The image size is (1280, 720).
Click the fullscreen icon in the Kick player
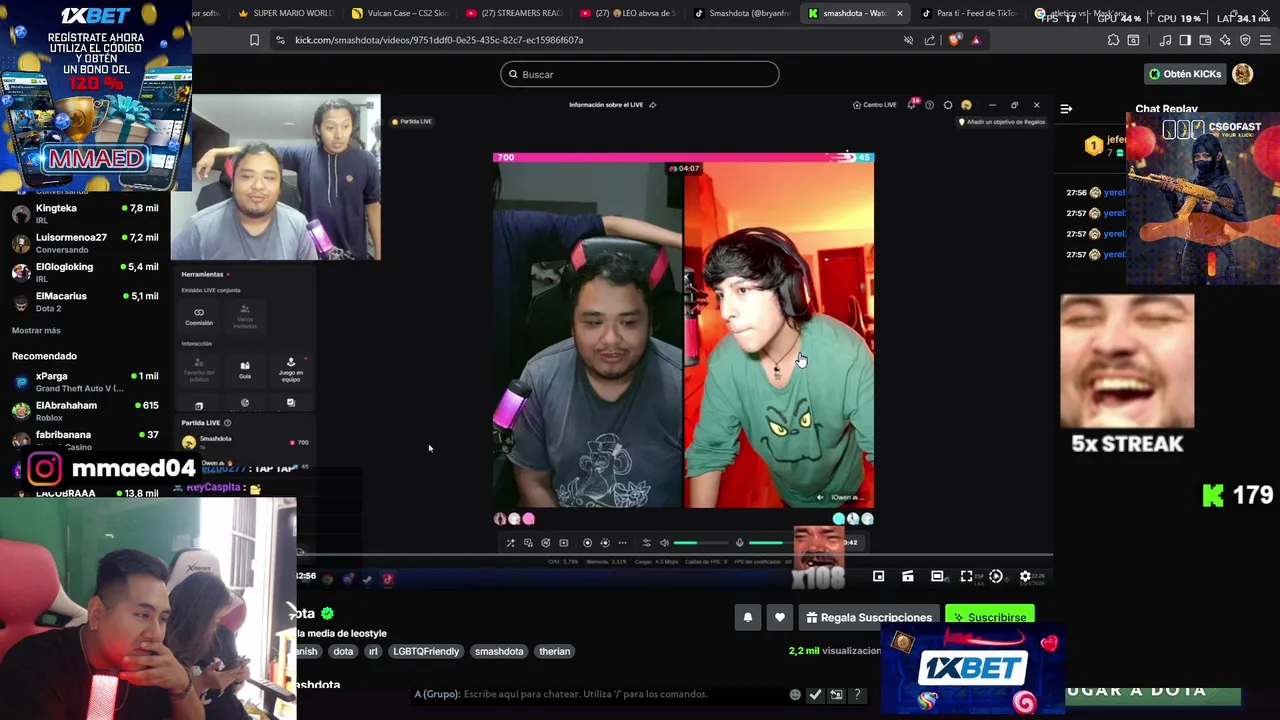pyautogui.click(x=966, y=576)
